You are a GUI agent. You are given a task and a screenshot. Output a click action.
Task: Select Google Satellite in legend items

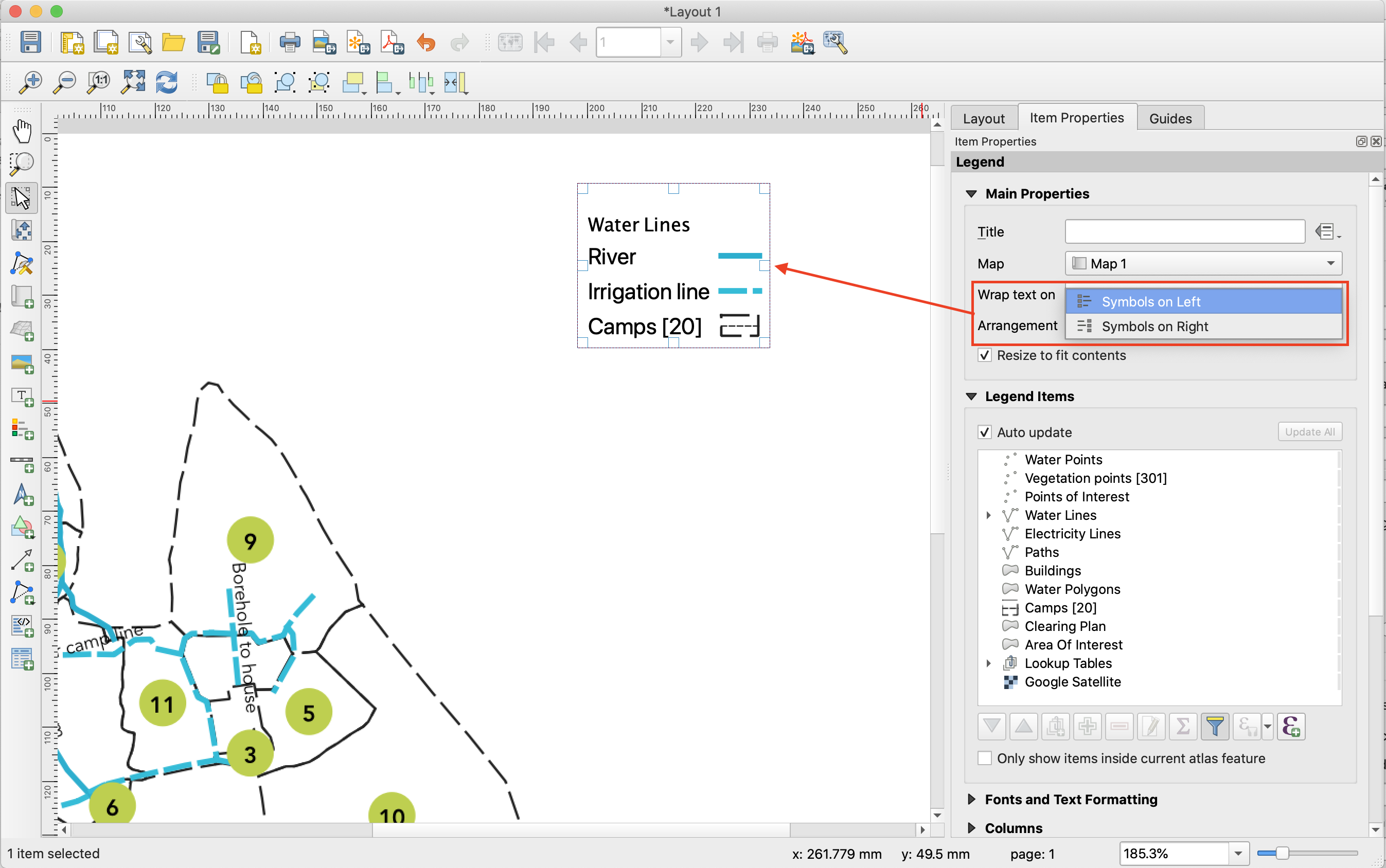[1072, 681]
